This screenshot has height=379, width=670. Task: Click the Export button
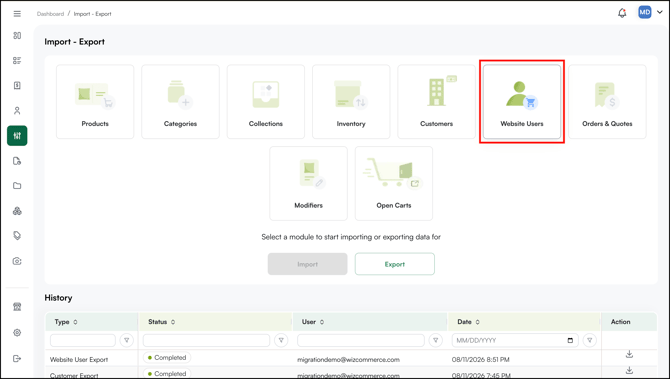[x=395, y=264]
